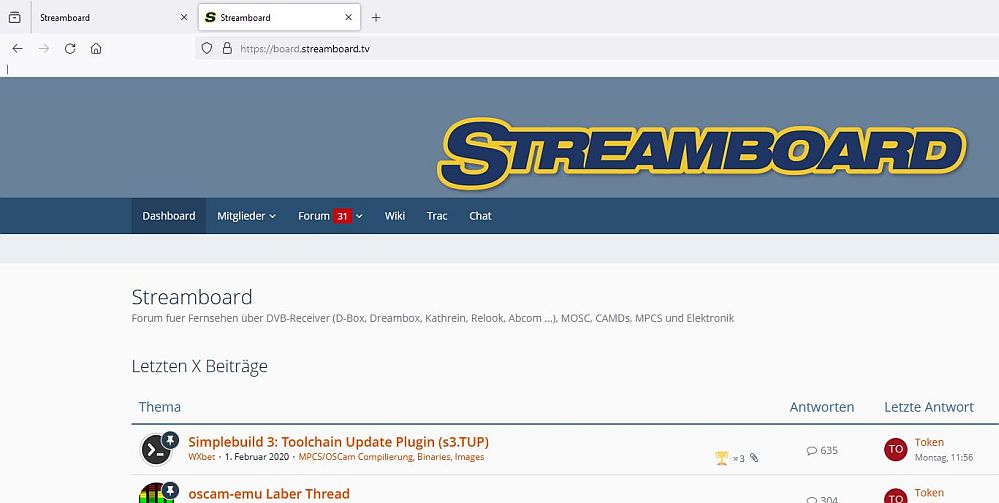Viewport: 999px width, 503px height.
Task: Expand the Mitglieder dropdown menu
Action: pos(246,216)
